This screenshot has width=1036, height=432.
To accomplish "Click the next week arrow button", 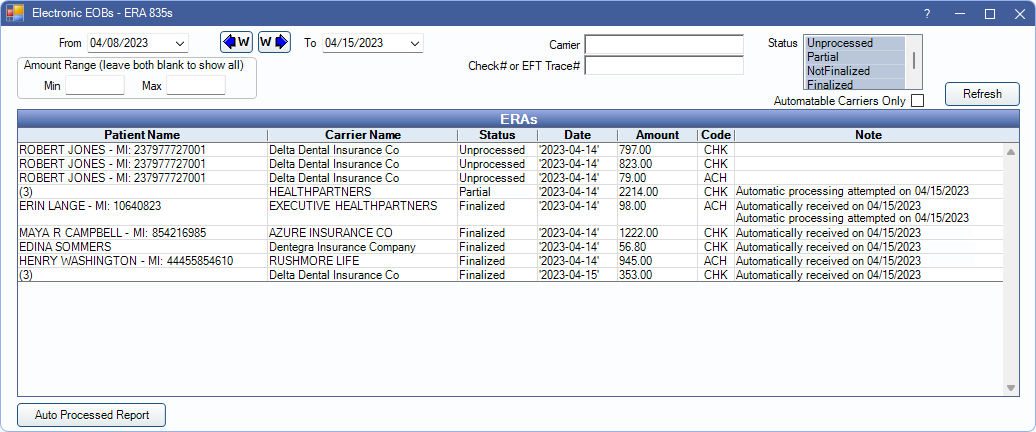I will click(274, 42).
